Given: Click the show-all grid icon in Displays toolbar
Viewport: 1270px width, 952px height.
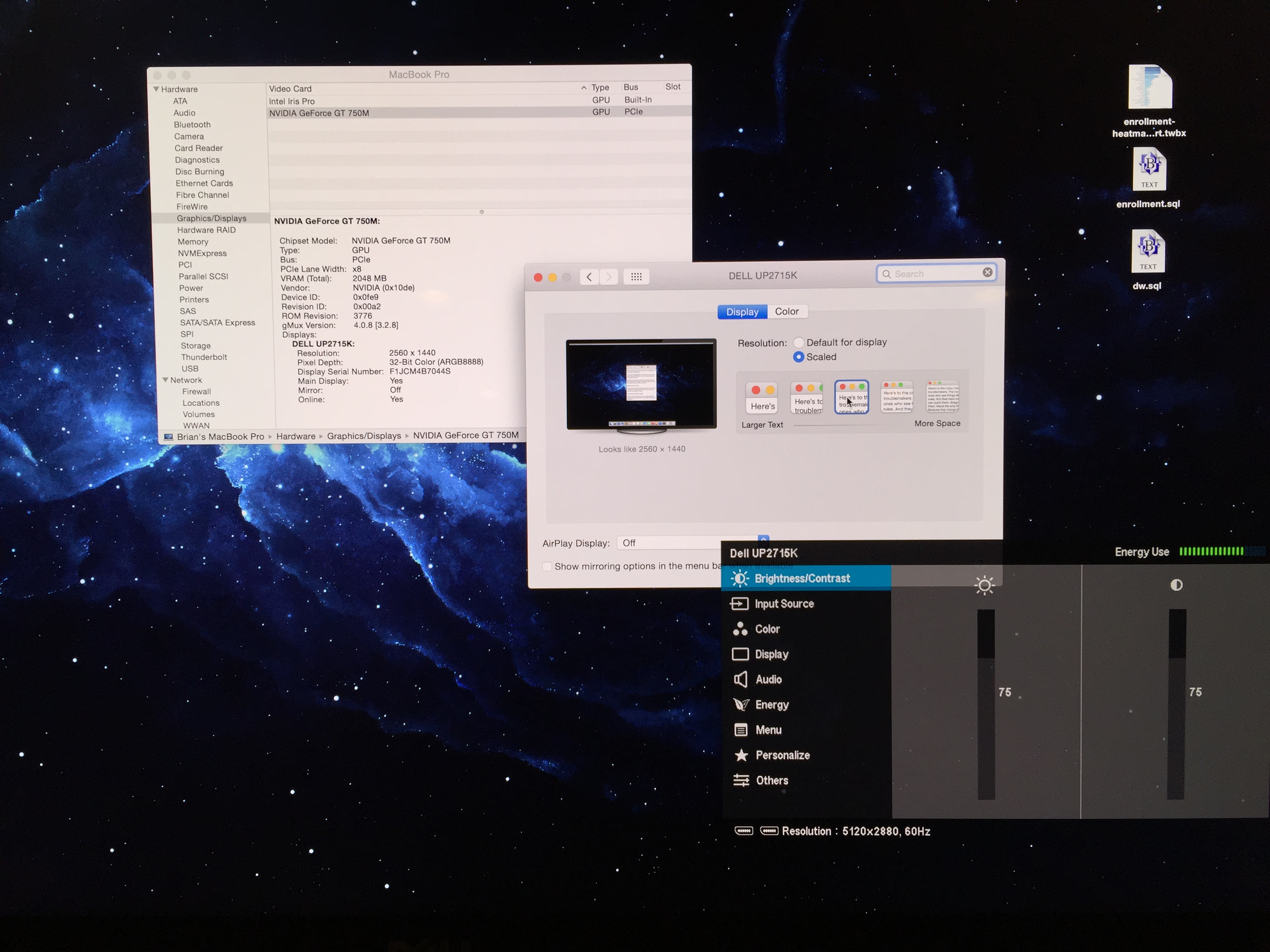Looking at the screenshot, I should (636, 276).
